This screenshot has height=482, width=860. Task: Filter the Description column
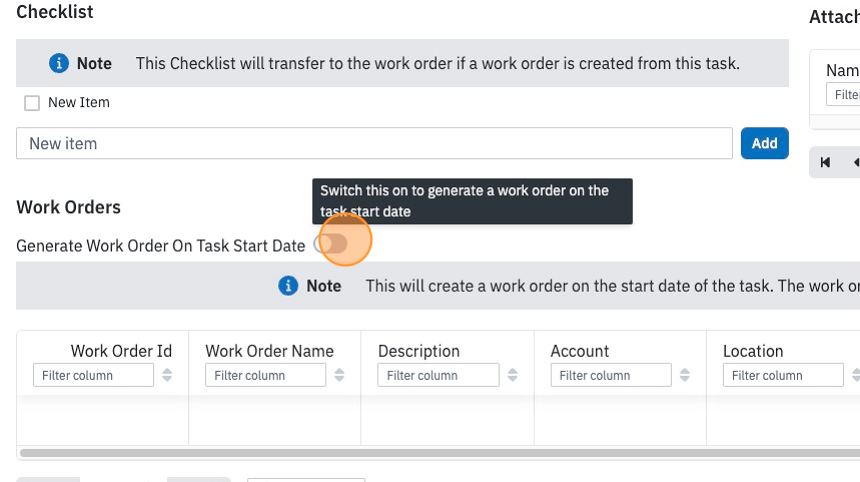438,375
